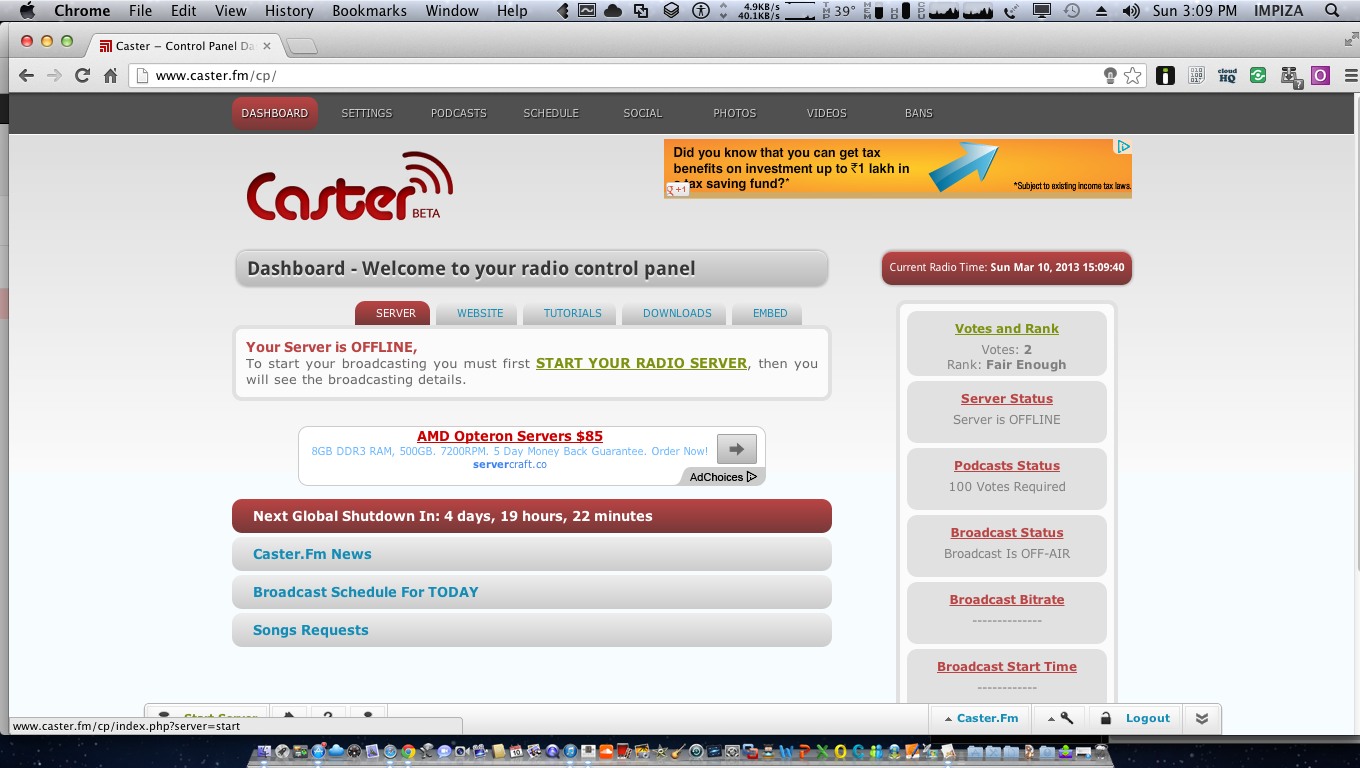Expand Broadcast Schedule For TODAY section
Viewport: 1360px width, 768px height.
tap(532, 592)
